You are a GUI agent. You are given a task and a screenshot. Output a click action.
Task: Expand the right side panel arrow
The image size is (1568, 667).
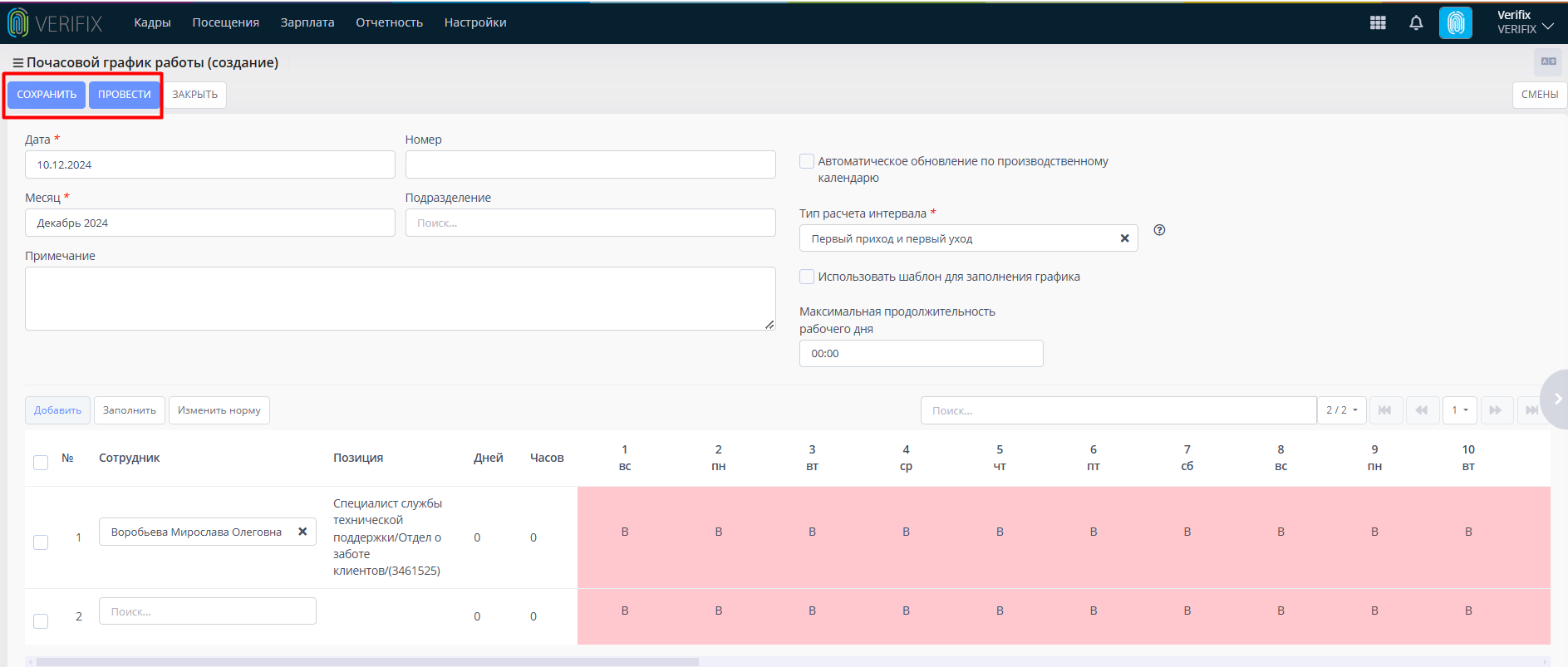(x=1556, y=399)
